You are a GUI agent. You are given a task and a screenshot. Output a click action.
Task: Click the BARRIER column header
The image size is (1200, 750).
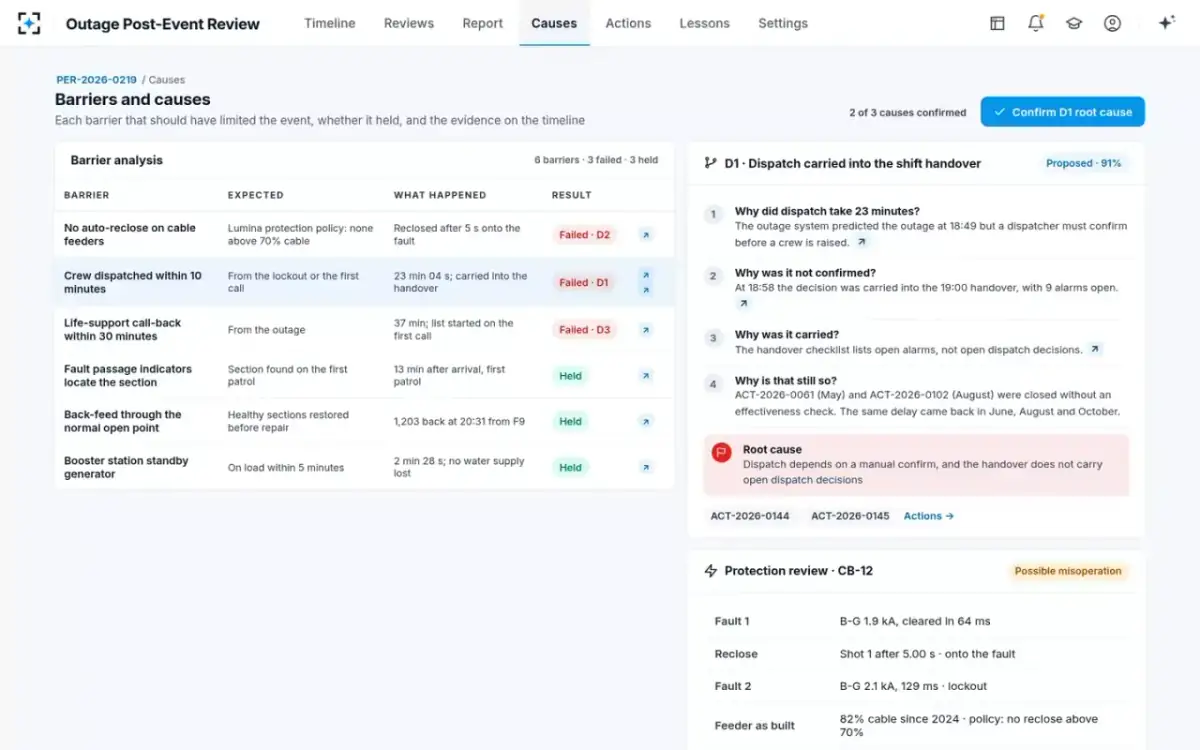[x=87, y=195]
